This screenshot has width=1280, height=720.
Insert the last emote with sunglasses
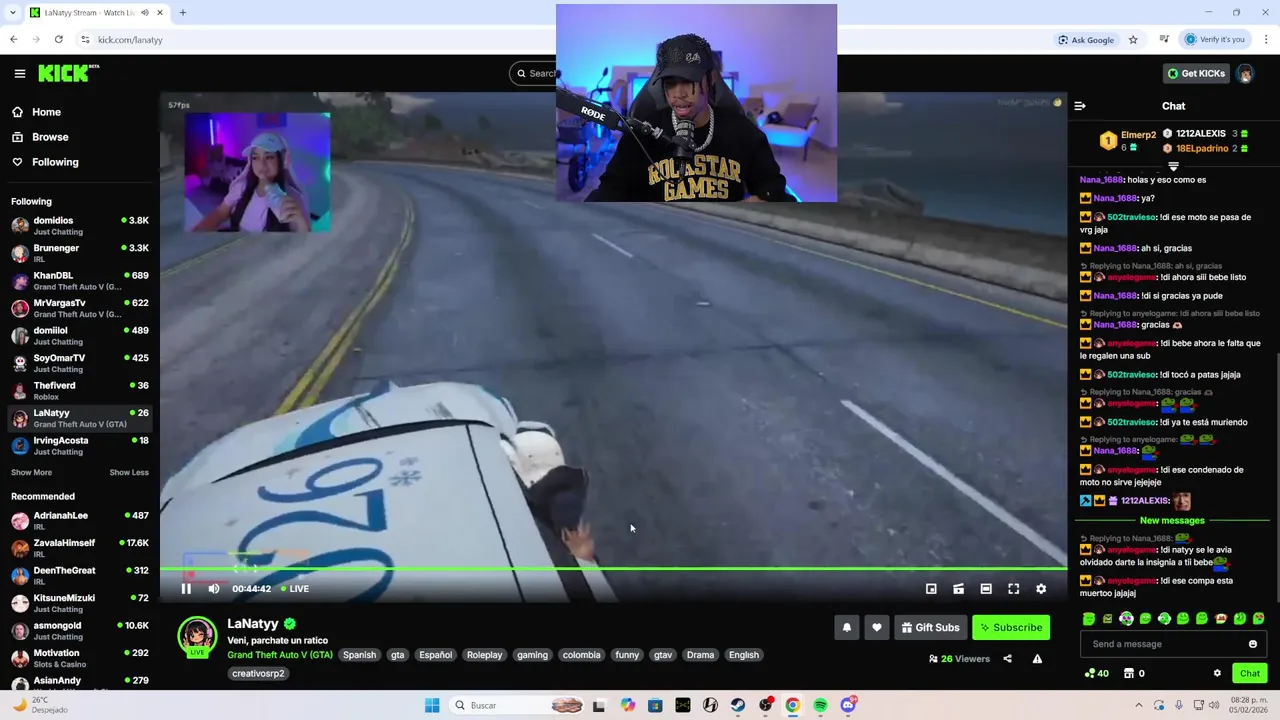(1258, 619)
